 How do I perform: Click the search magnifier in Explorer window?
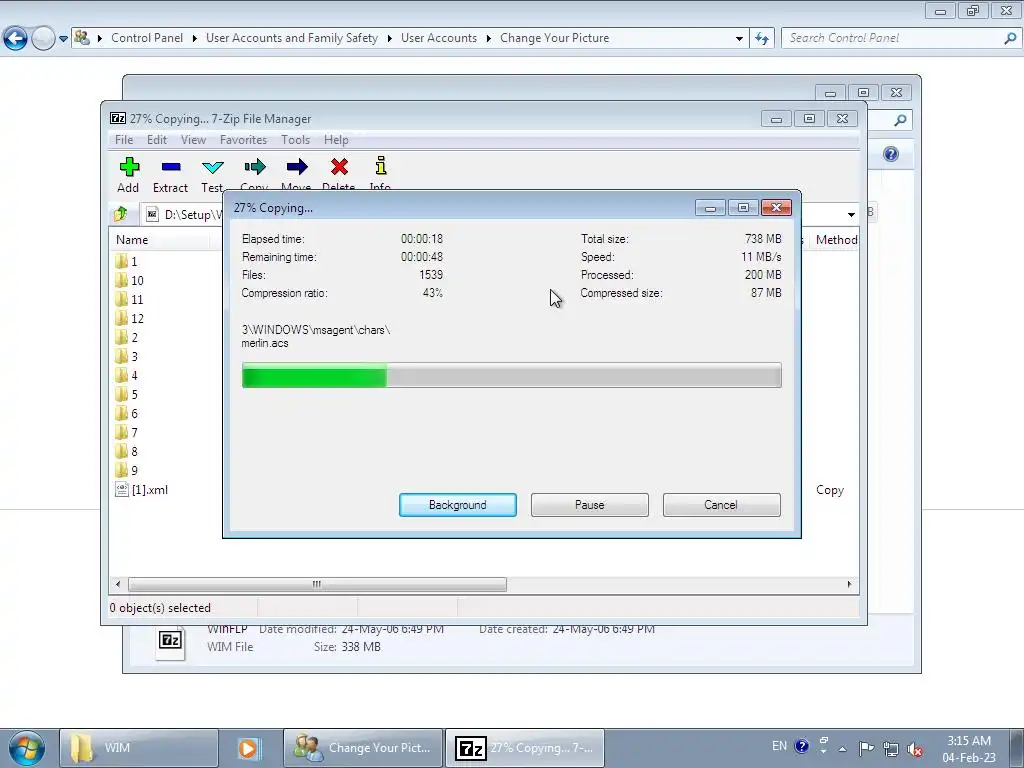pos(900,120)
